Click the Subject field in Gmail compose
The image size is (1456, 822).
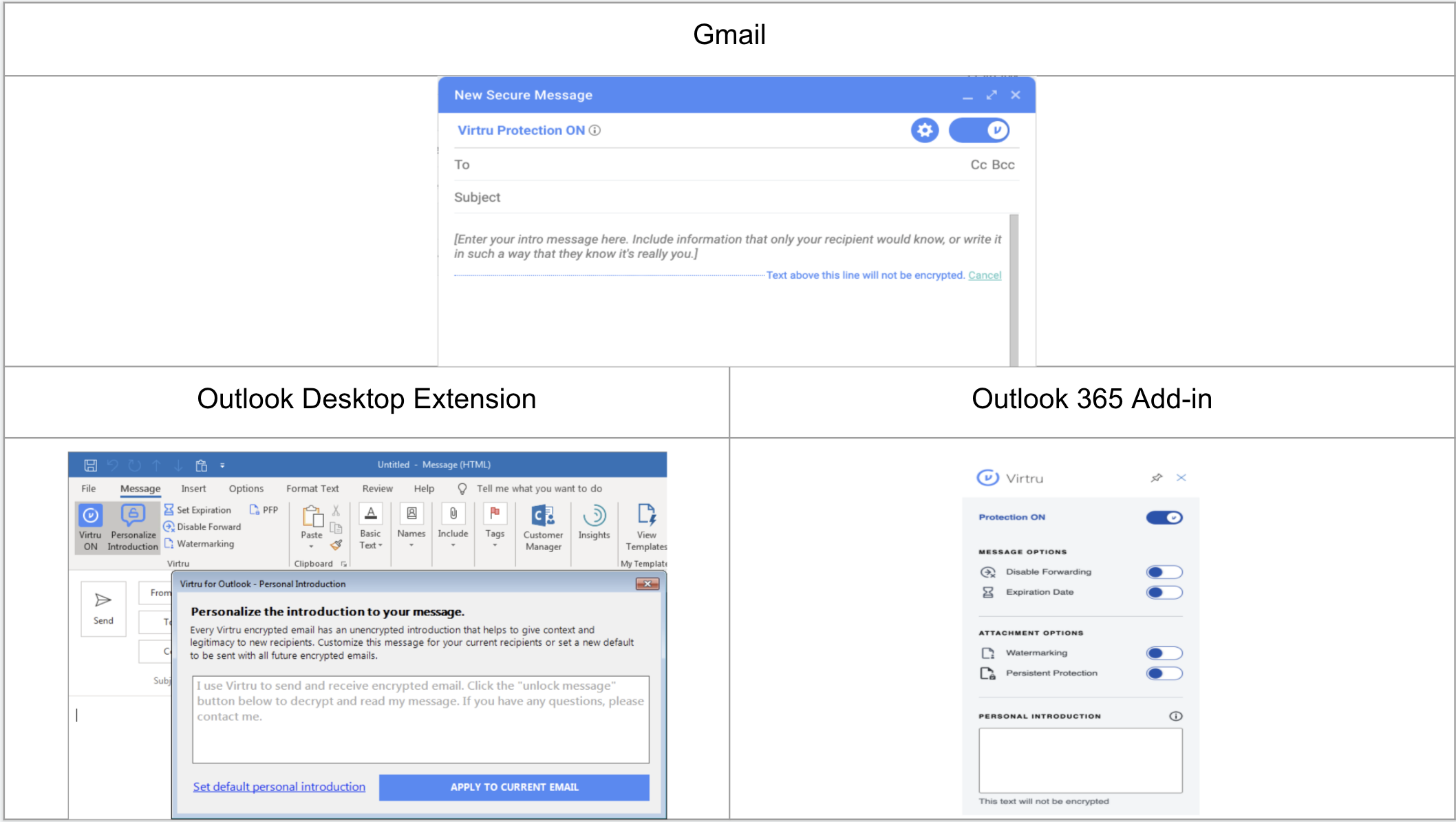coord(736,197)
